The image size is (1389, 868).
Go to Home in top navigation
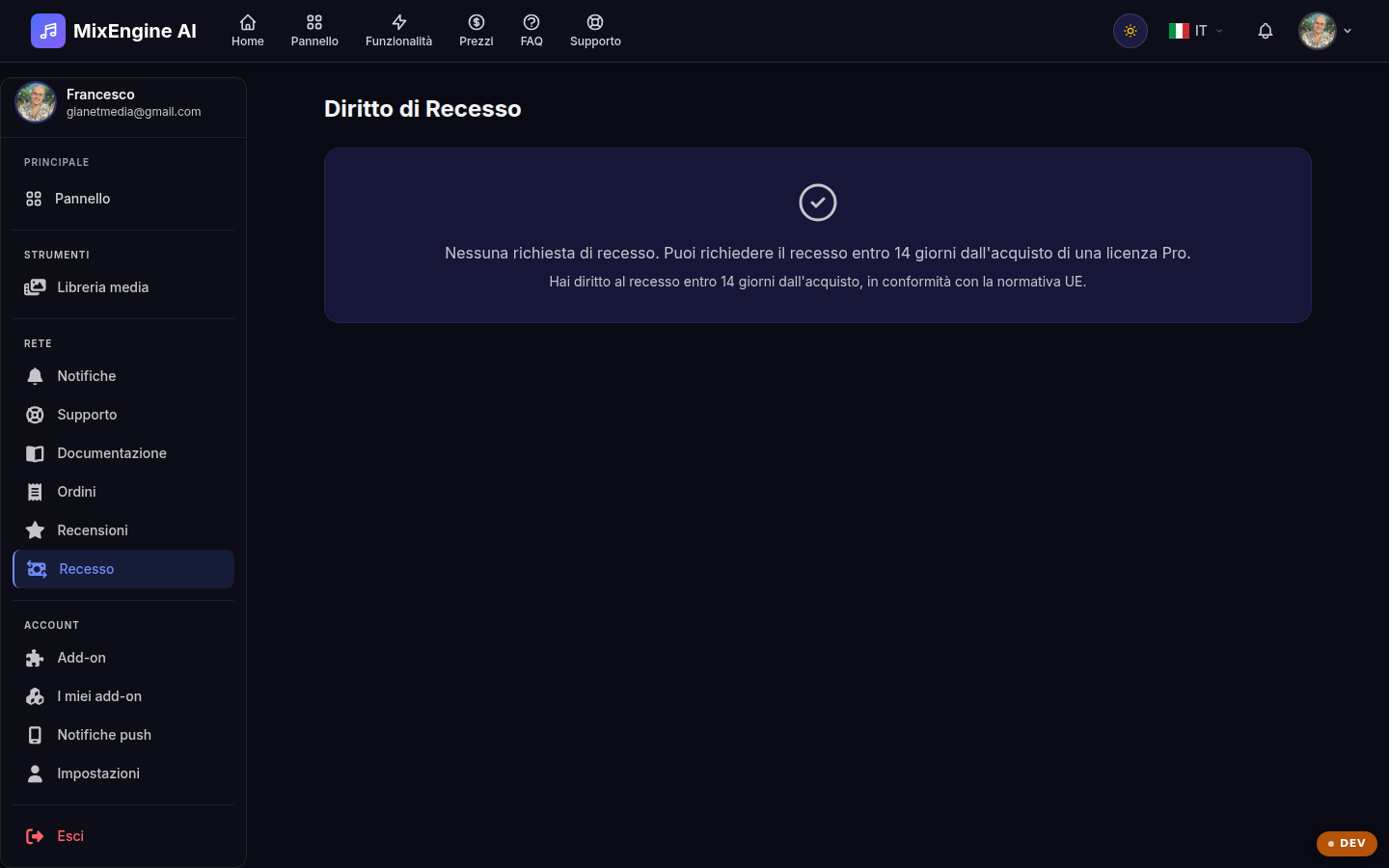(x=248, y=31)
